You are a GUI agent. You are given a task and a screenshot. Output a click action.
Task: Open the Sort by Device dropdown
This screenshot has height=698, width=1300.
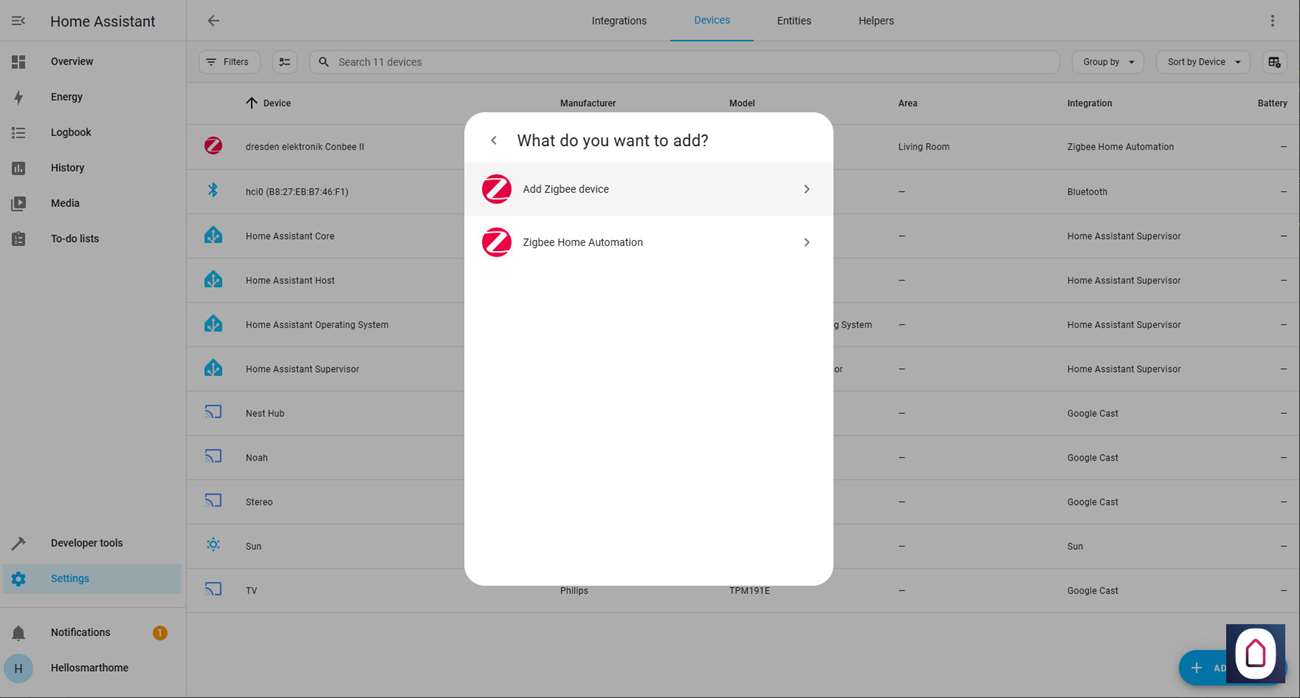click(x=1203, y=62)
